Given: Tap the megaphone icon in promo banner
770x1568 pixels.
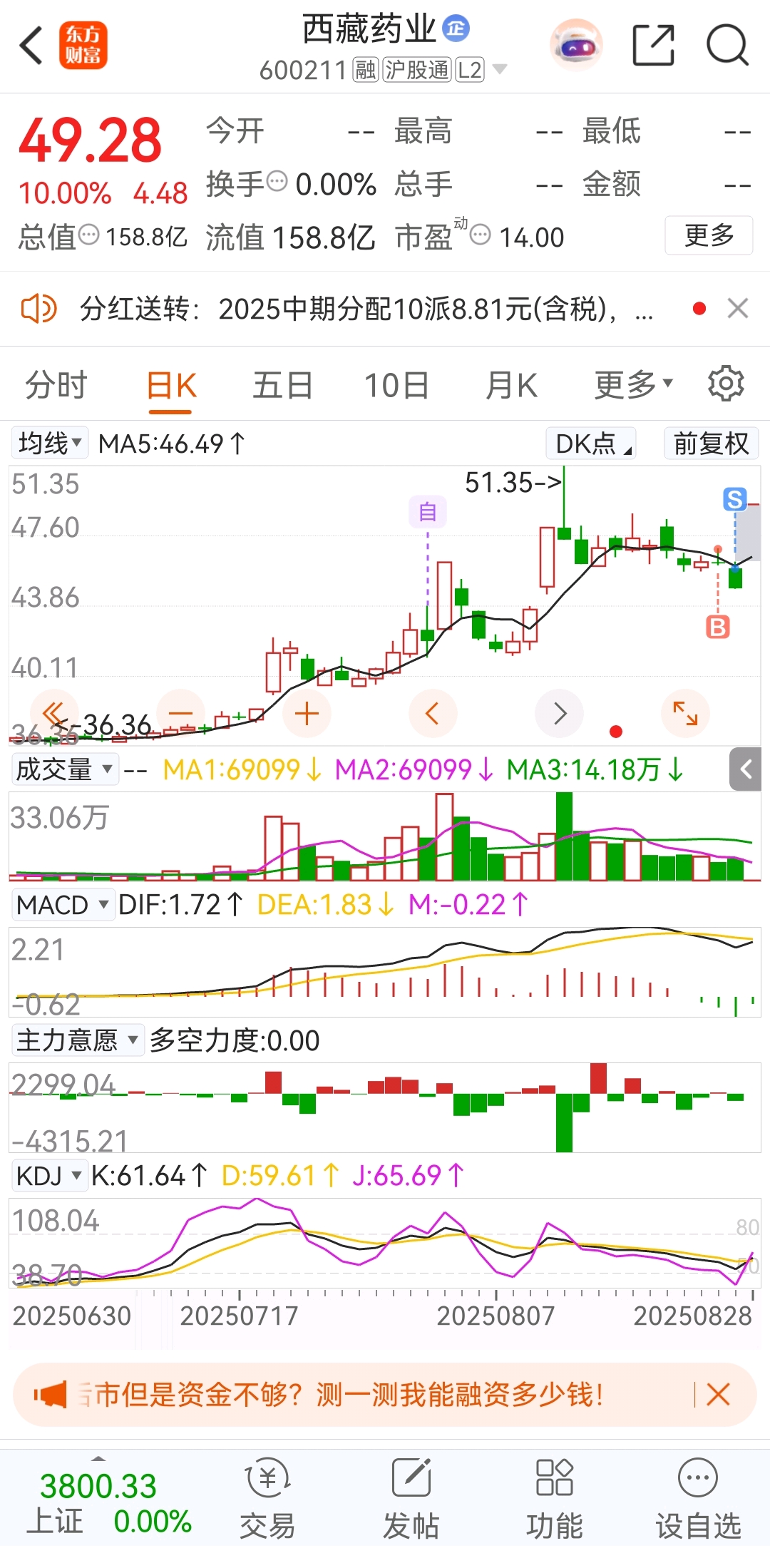Looking at the screenshot, I should point(50,1394).
